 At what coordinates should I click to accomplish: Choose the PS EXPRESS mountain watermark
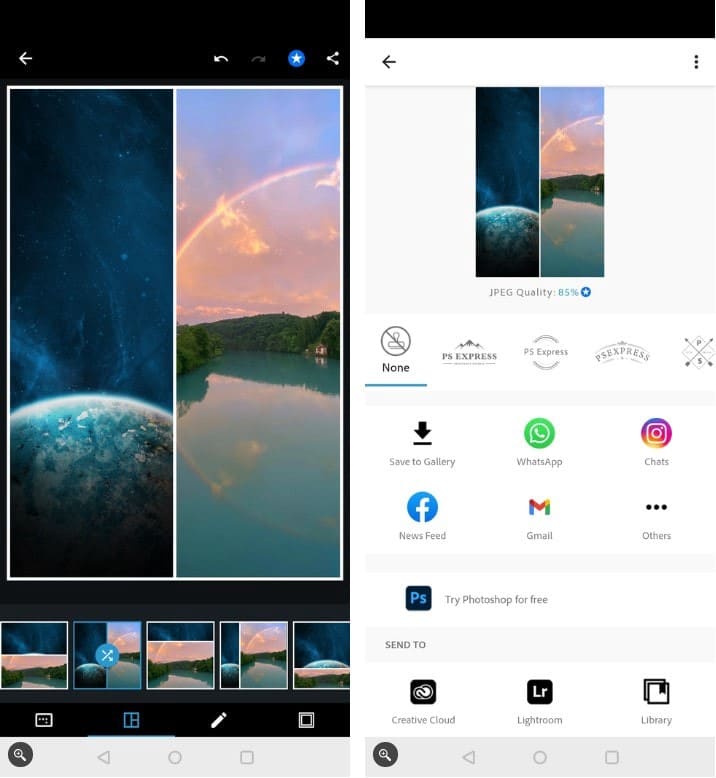click(x=469, y=352)
